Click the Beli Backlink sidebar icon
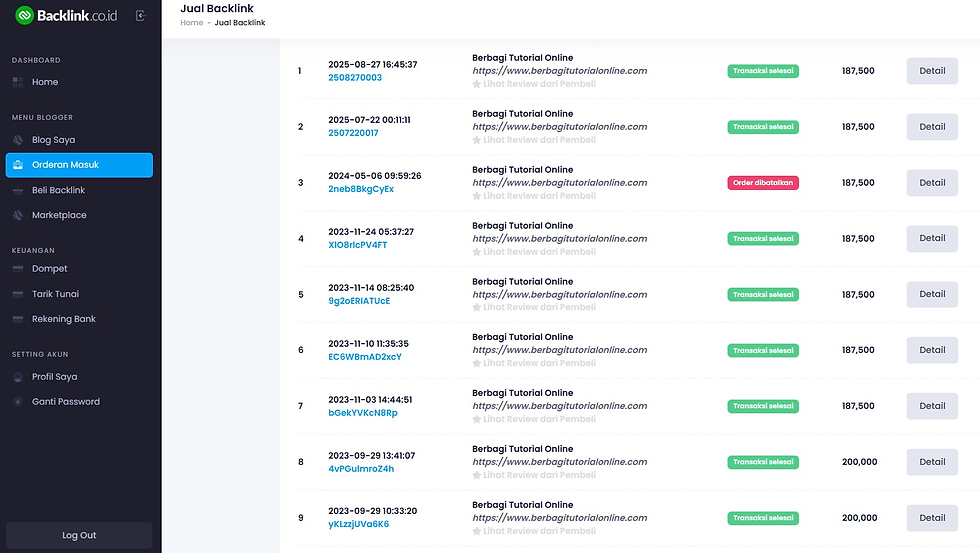 [x=18, y=190]
